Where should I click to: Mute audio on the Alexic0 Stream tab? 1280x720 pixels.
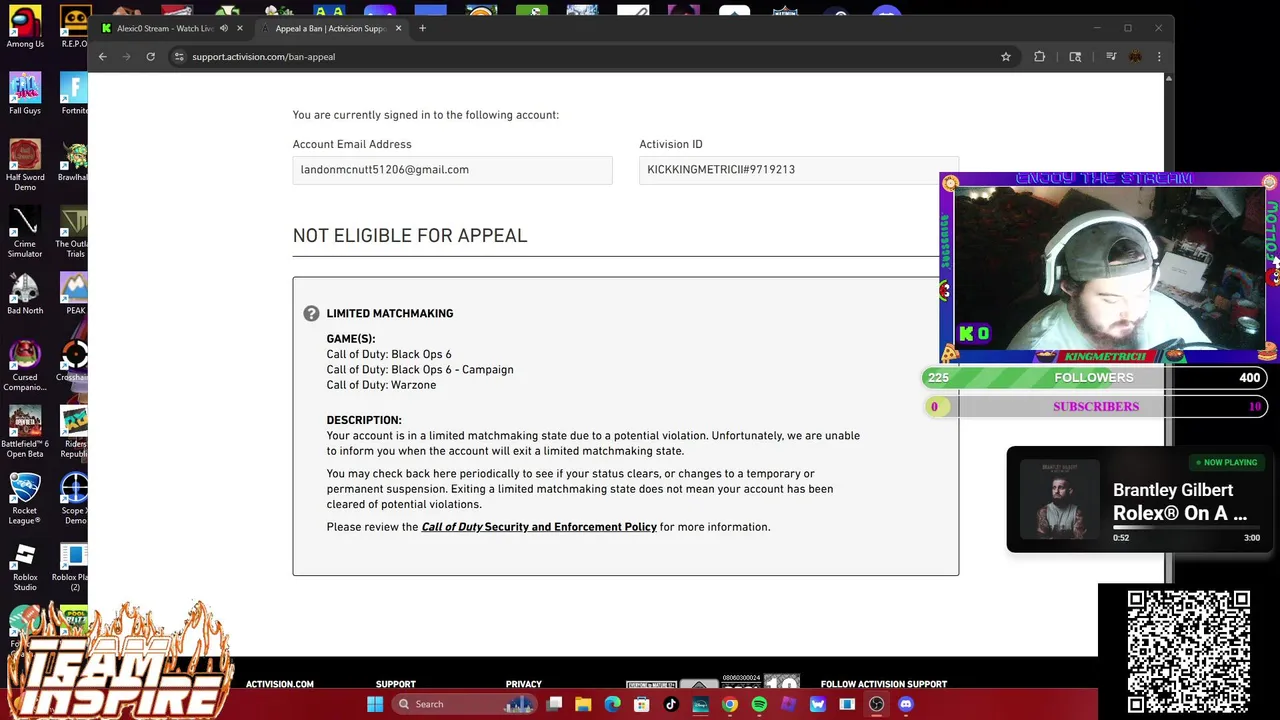click(x=224, y=28)
